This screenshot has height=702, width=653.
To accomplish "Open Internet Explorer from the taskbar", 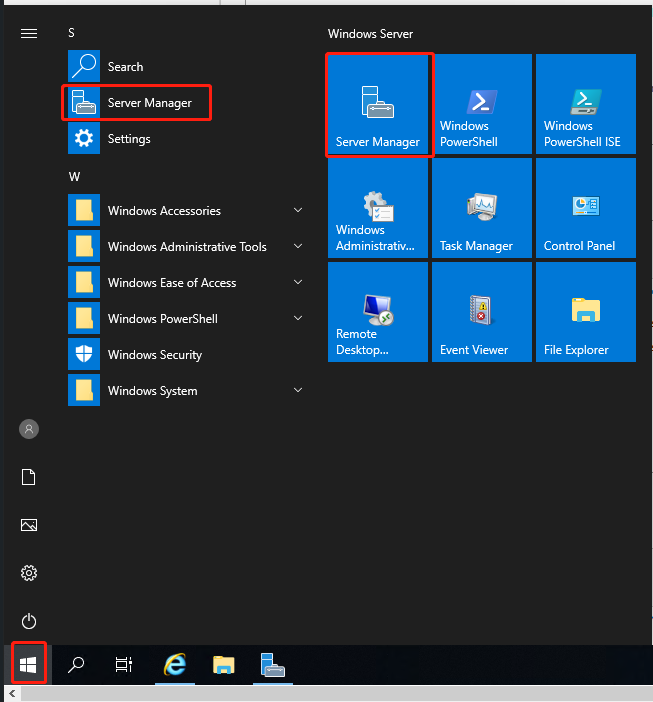I will tap(175, 665).
